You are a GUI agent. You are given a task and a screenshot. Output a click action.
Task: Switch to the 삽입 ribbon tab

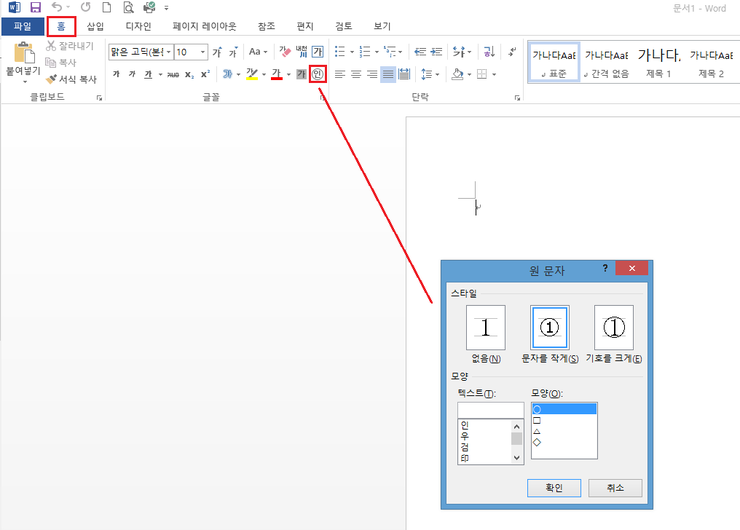[95, 27]
